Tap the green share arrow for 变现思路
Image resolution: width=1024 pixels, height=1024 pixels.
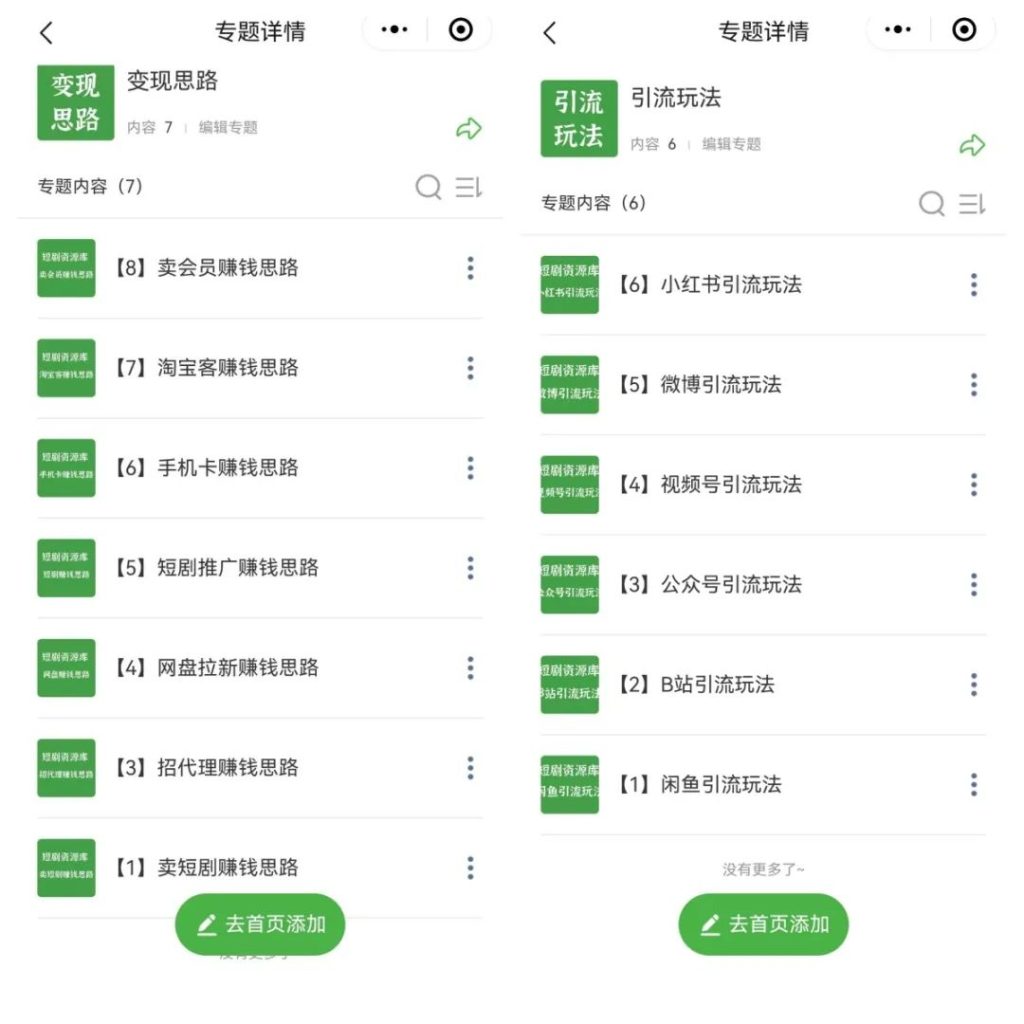[x=468, y=129]
